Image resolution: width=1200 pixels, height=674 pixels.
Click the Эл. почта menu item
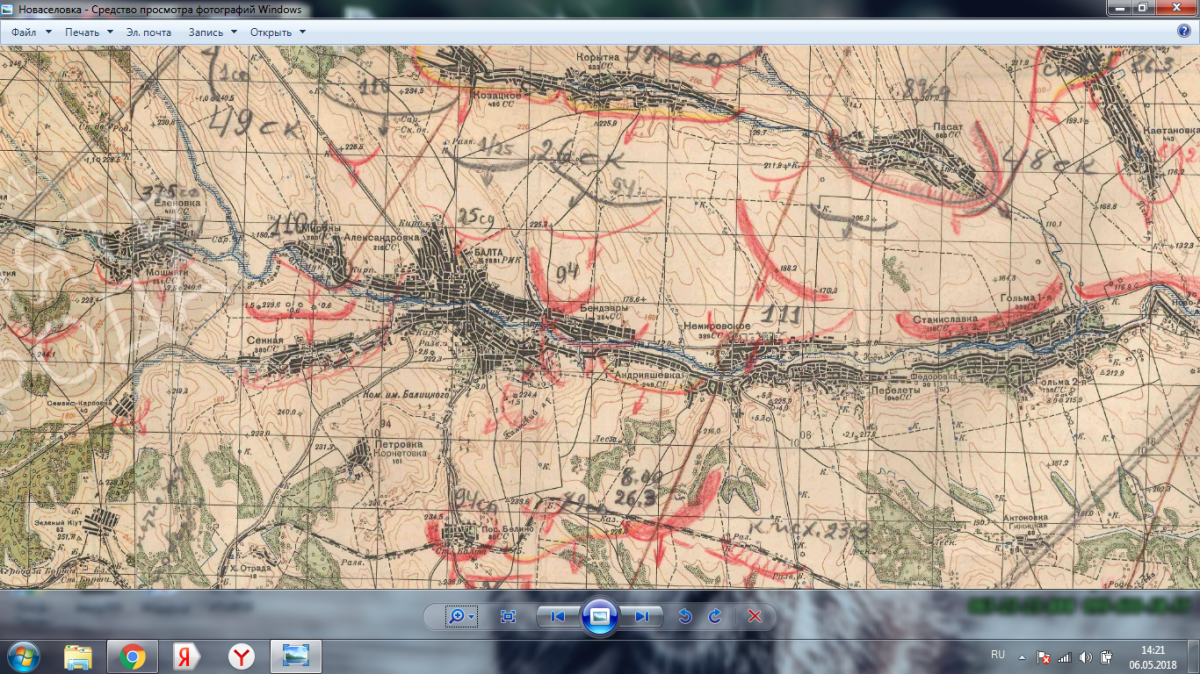point(149,32)
